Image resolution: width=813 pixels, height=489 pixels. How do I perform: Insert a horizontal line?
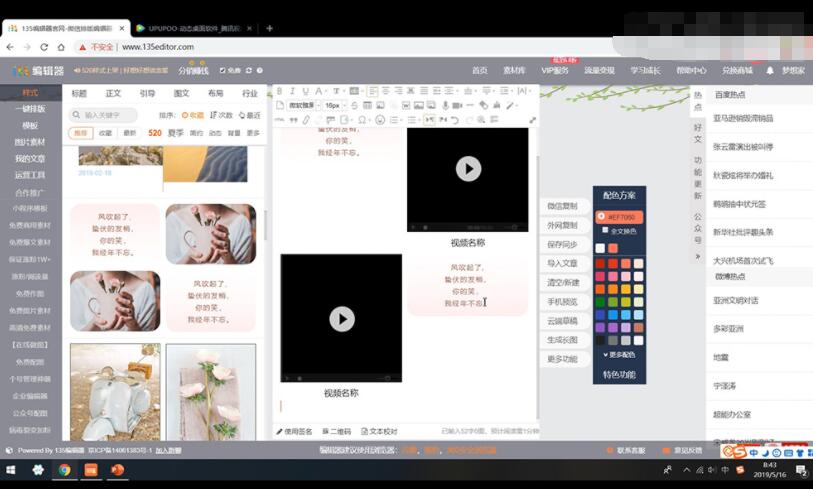(x=470, y=105)
